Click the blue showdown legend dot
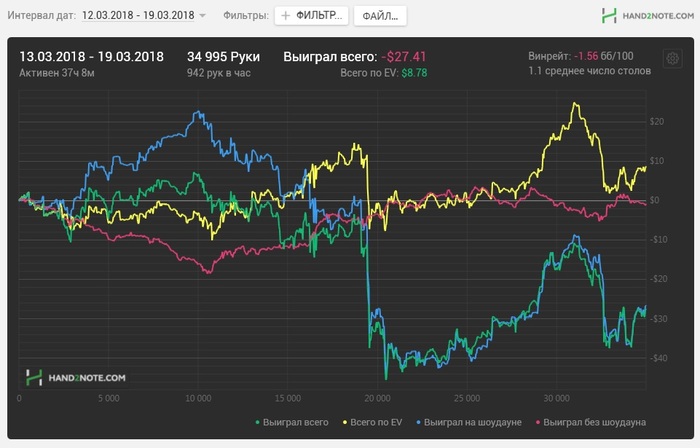The height and width of the screenshot is (448, 700). [x=417, y=423]
